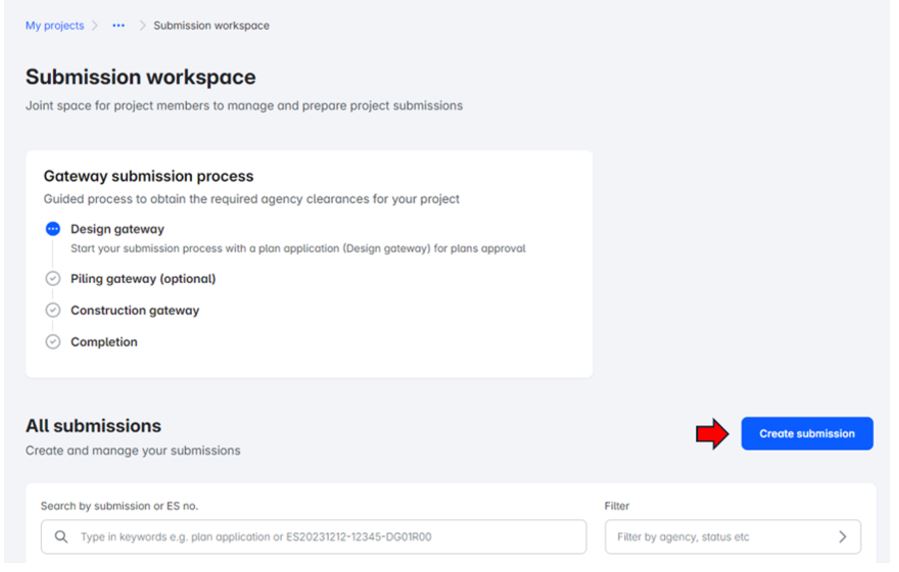Click the Gateway submission process heading

tap(149, 176)
